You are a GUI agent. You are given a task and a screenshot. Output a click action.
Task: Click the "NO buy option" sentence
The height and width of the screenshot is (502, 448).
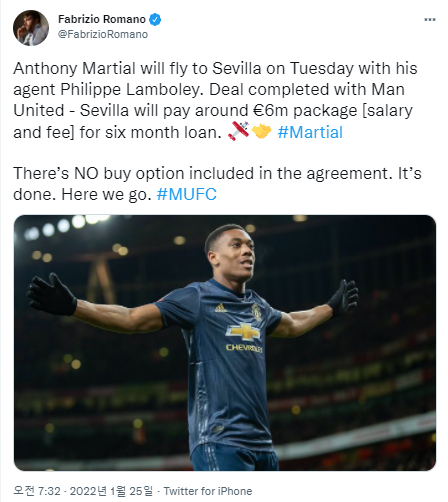tap(204, 173)
